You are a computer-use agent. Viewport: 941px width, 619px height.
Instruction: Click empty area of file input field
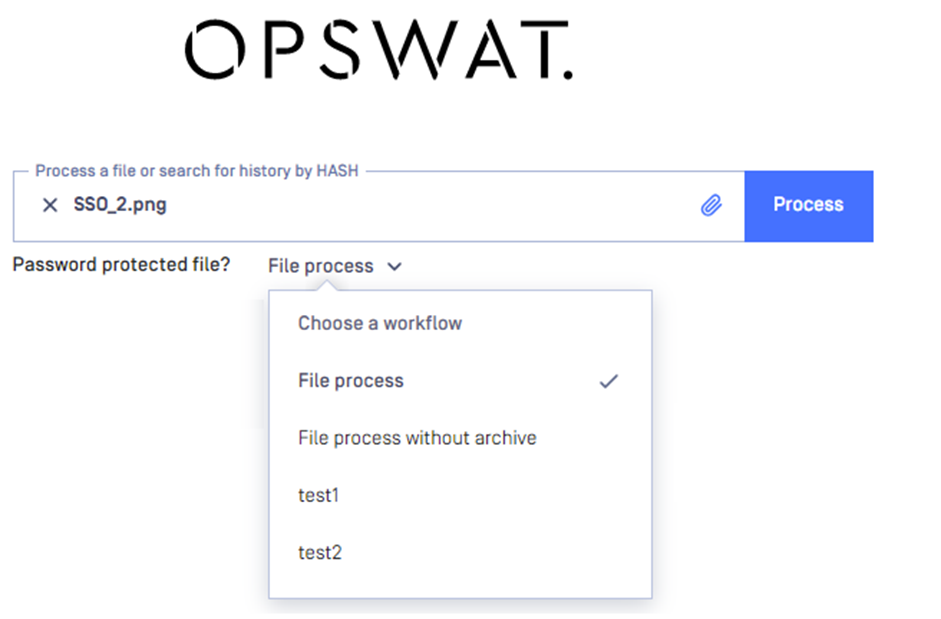[x=432, y=206]
